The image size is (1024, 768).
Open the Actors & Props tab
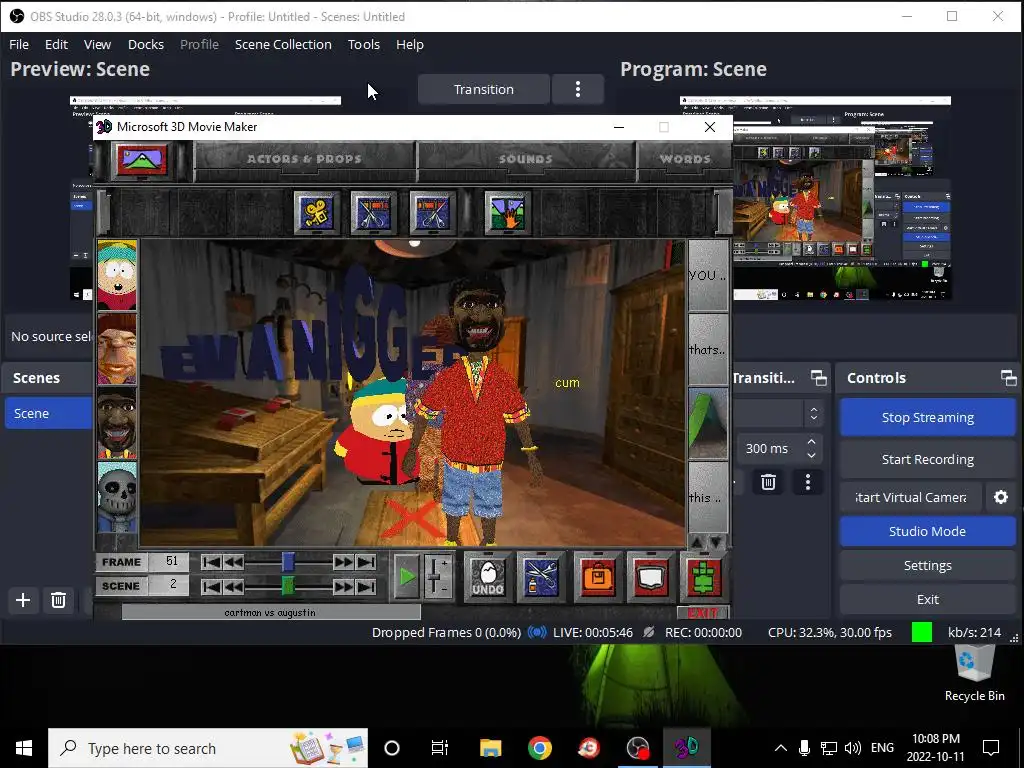[304, 159]
